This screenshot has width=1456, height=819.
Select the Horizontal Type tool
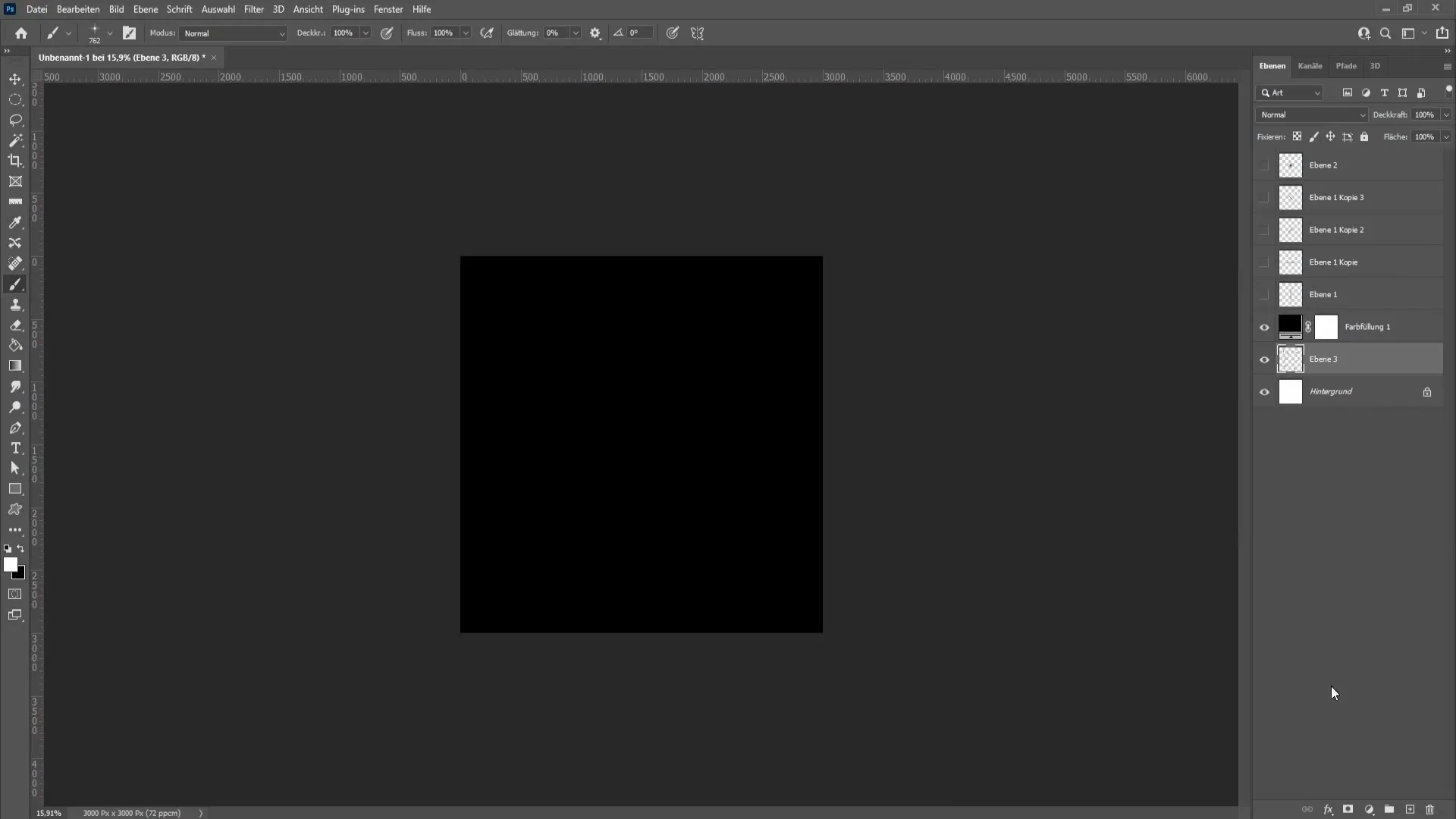click(15, 448)
